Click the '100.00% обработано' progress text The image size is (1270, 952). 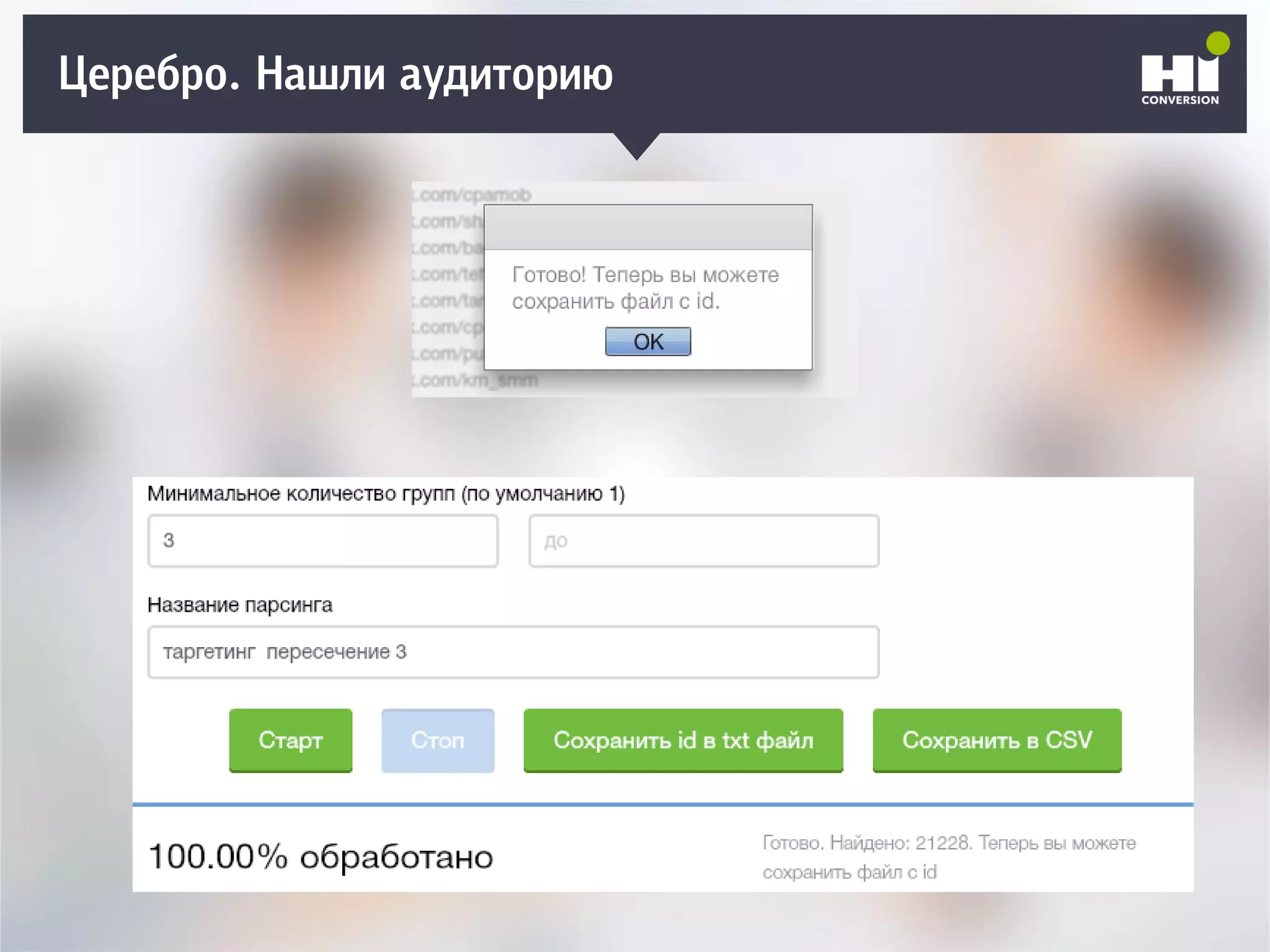321,857
